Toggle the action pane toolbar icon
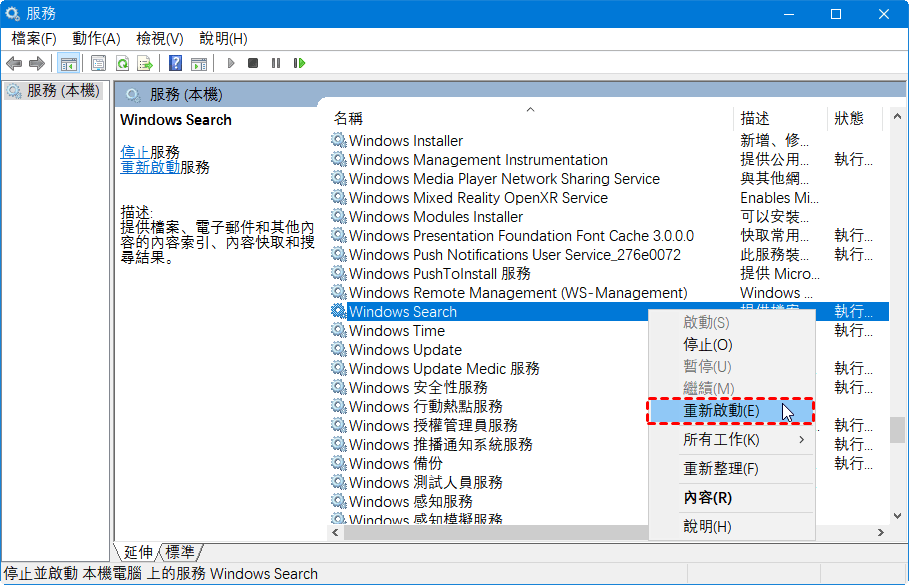Screen dimensions: 909x585 pyautogui.click(x=199, y=63)
